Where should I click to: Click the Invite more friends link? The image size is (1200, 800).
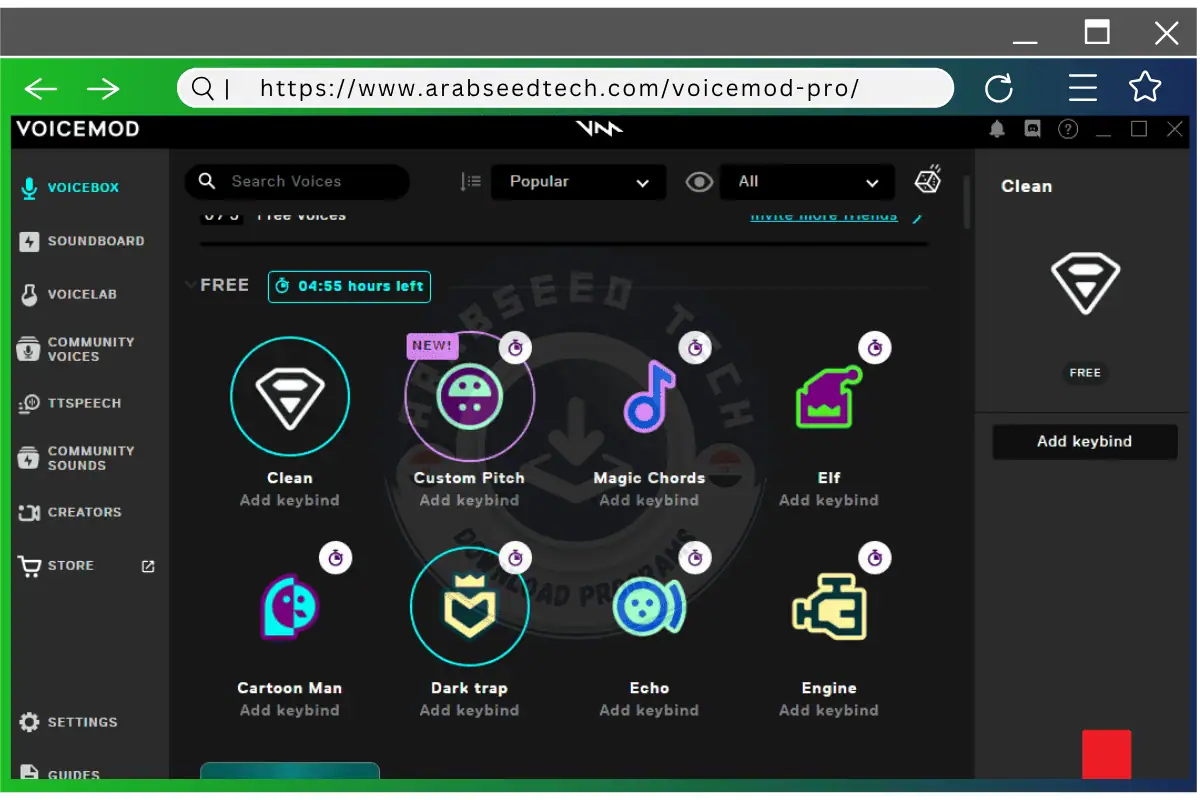point(823,215)
